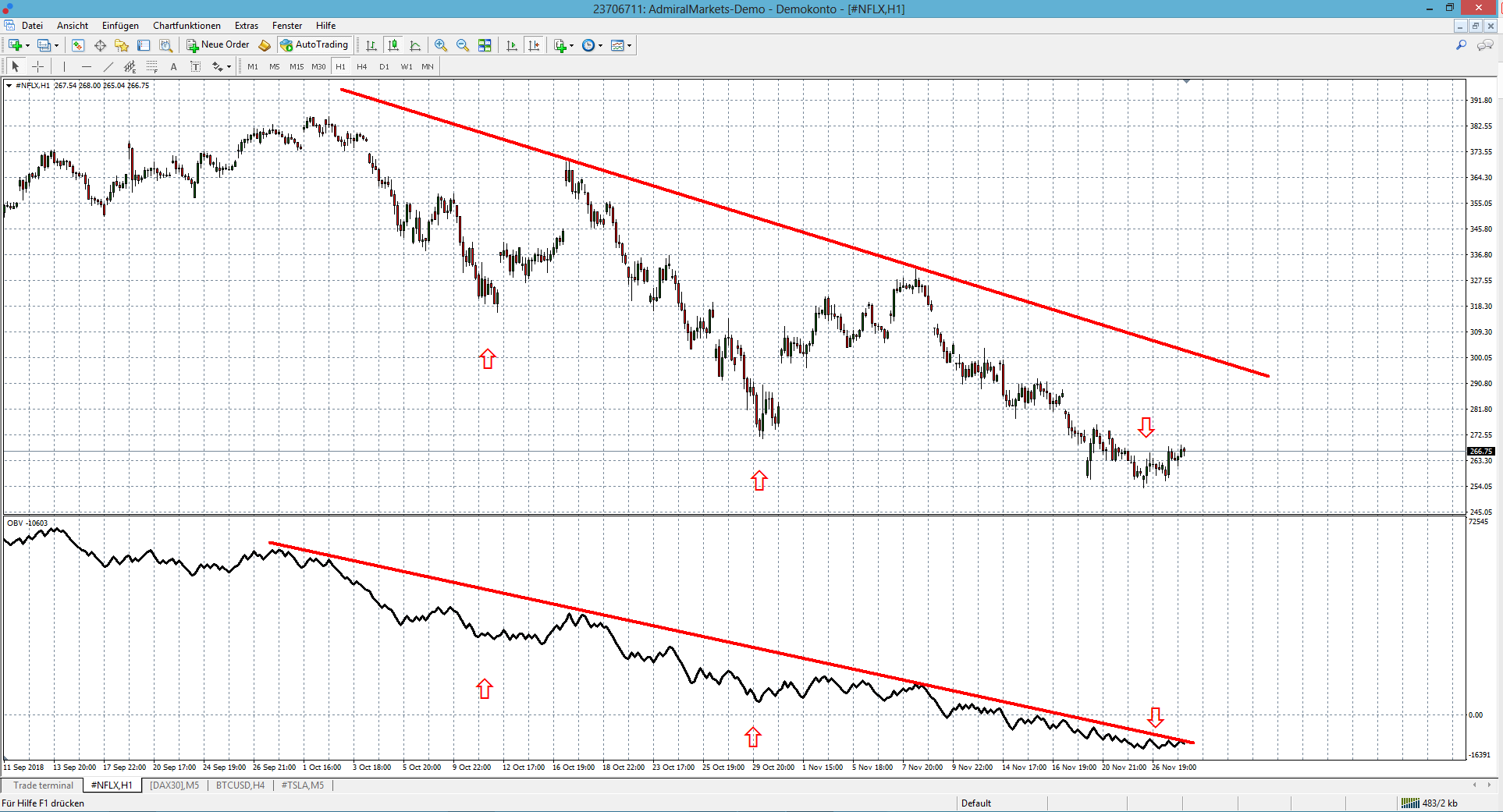Select the Fibonacci retracement tool
This screenshot has height=812, width=1503.
[152, 66]
